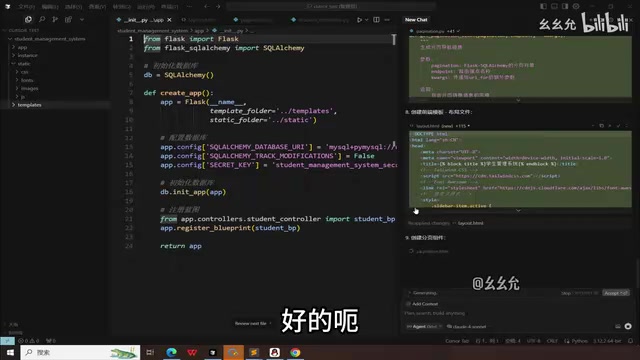Open the 选择 (Selection) menu

[x=74, y=7]
